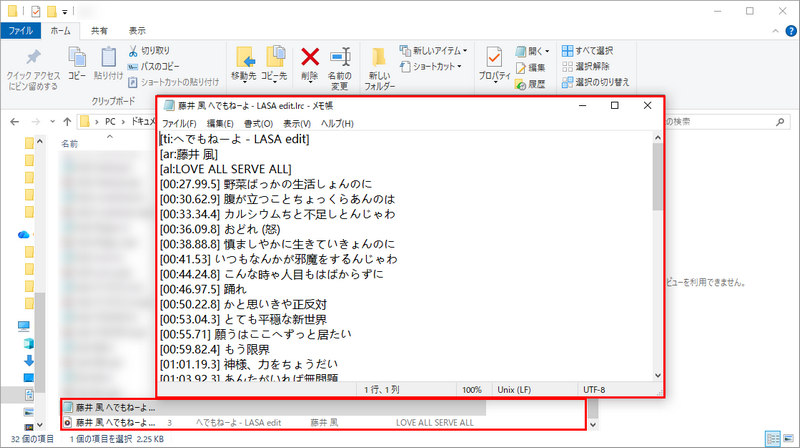The image size is (800, 448).
Task: Open Notepad's Help (ヘルプ(H)) menu
Action: 337,123
